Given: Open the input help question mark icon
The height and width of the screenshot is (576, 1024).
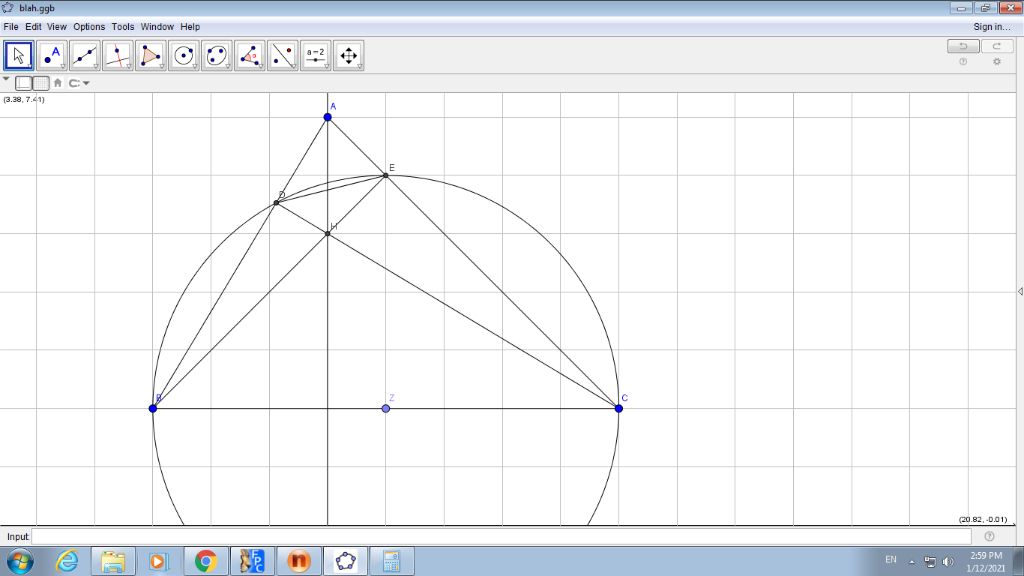Looking at the screenshot, I should (989, 536).
